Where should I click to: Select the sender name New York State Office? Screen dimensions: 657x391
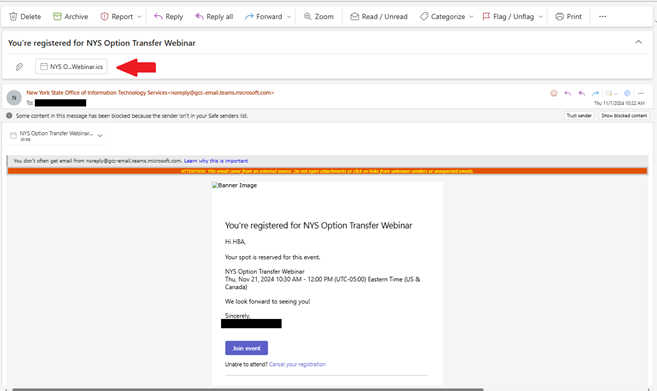96,93
